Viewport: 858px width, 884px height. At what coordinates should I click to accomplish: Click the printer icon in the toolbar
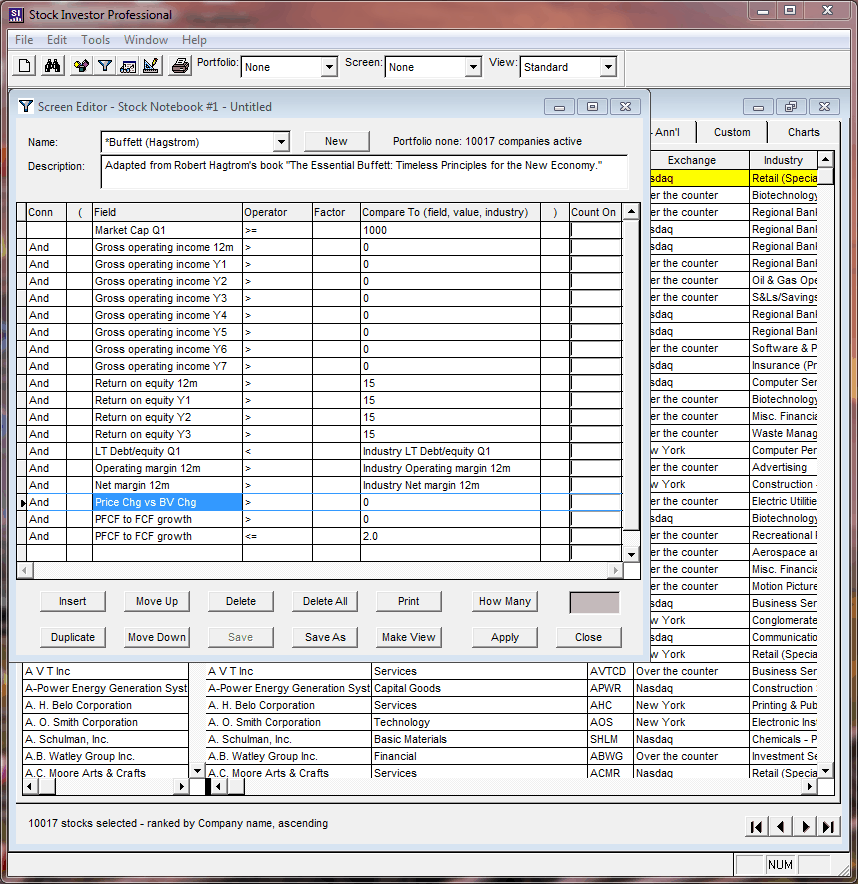coord(180,67)
